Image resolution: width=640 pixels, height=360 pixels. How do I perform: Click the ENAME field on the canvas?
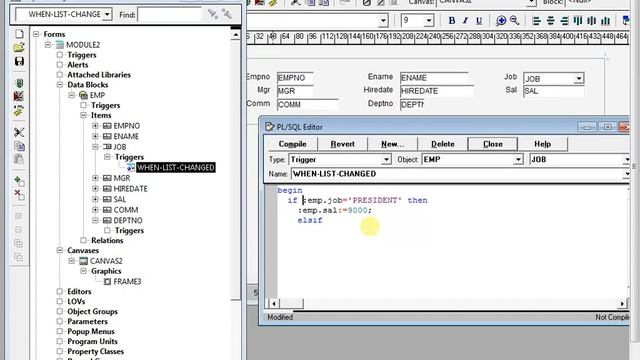click(434, 78)
